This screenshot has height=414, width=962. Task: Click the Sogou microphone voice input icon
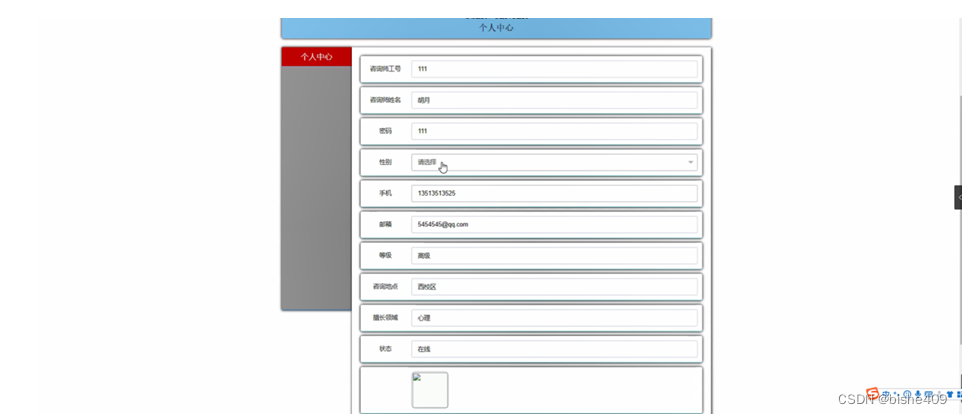(x=918, y=394)
